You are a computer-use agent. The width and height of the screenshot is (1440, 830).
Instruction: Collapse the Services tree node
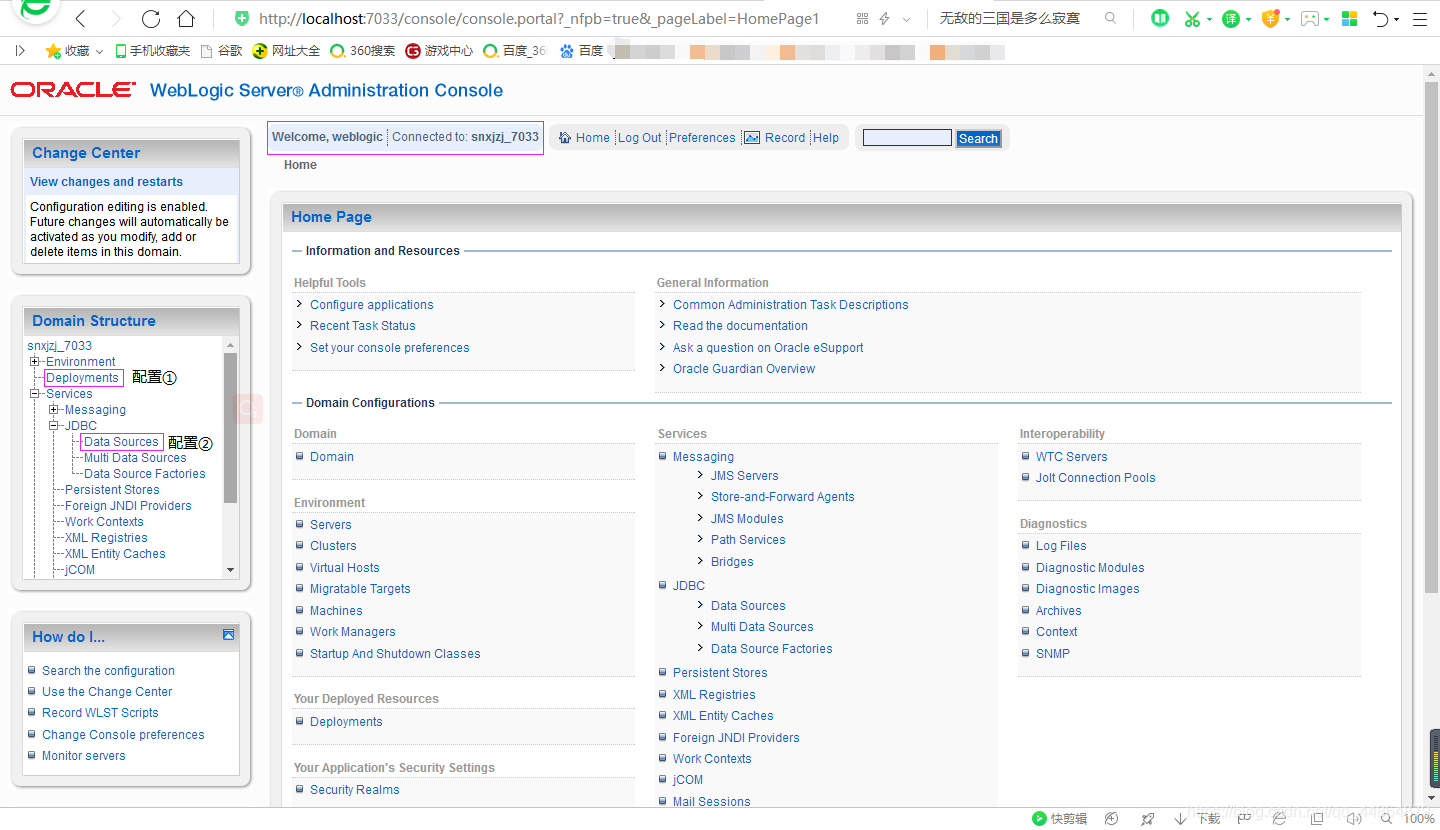click(x=35, y=394)
